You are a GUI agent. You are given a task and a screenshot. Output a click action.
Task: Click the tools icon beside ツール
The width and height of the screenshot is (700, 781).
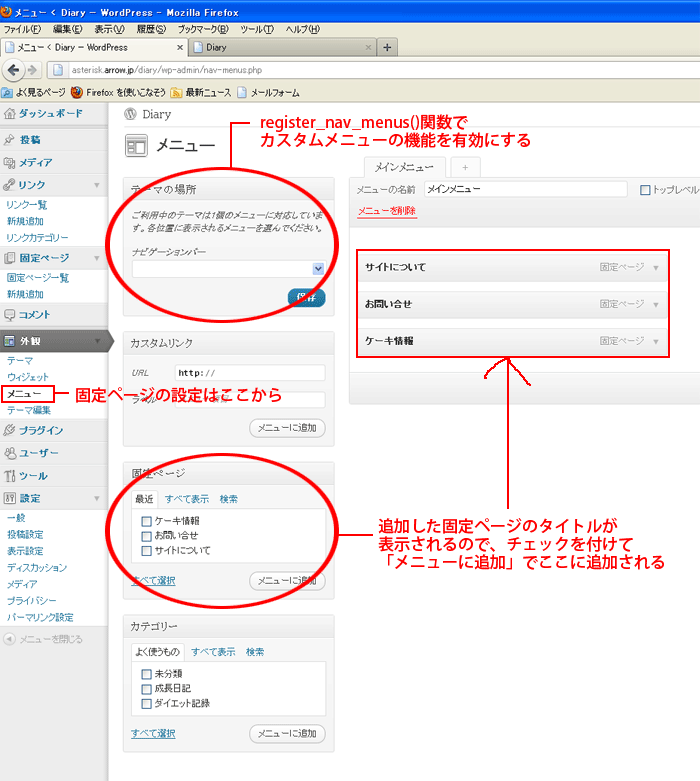(9, 476)
